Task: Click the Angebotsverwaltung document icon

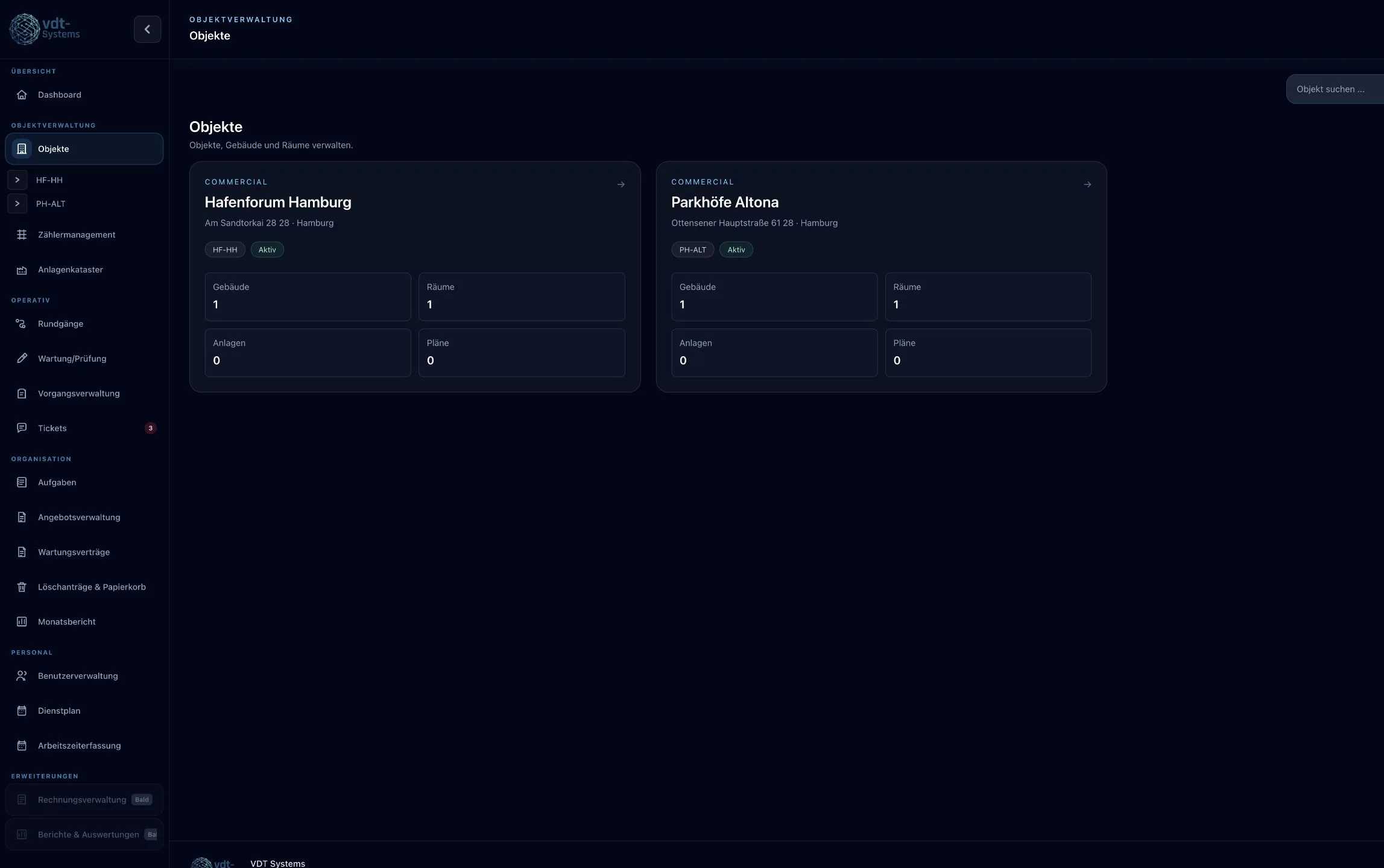Action: 22,517
